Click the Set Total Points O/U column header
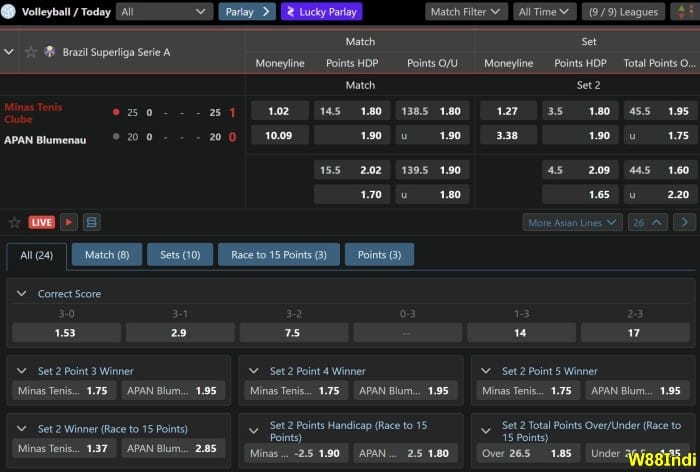This screenshot has width=700, height=472. (659, 63)
